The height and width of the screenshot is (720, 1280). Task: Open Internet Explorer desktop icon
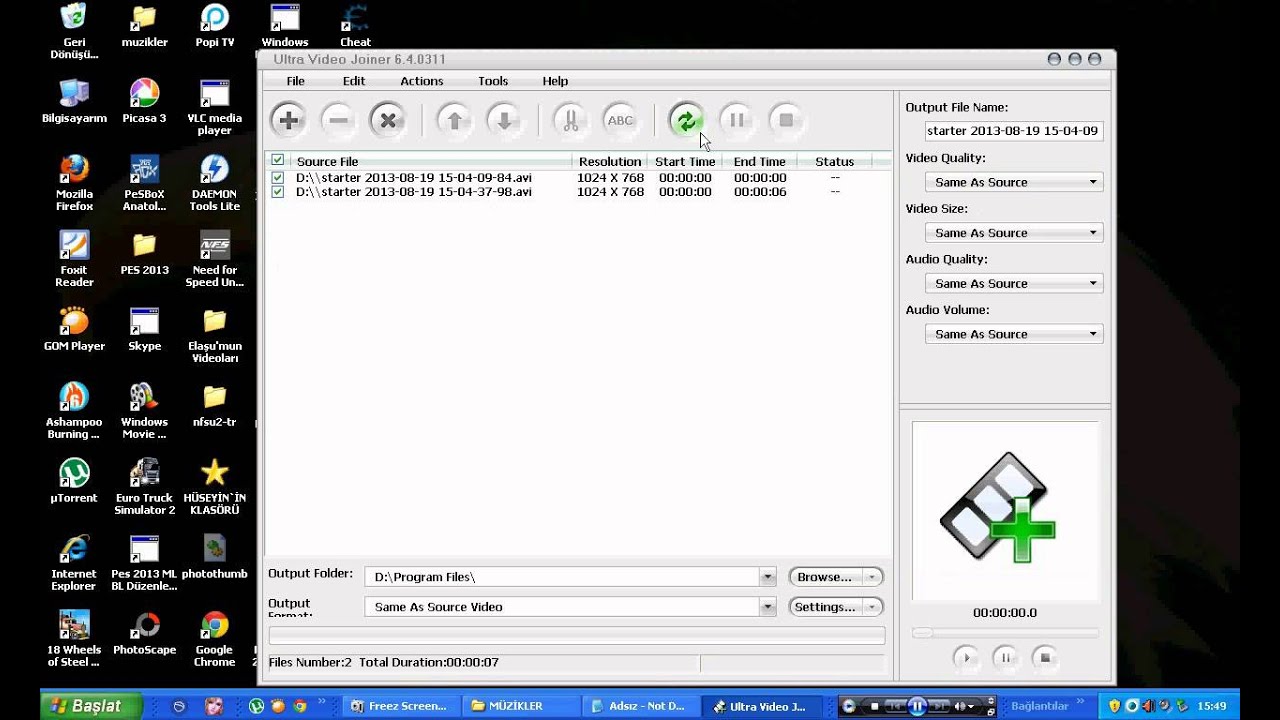[74, 563]
